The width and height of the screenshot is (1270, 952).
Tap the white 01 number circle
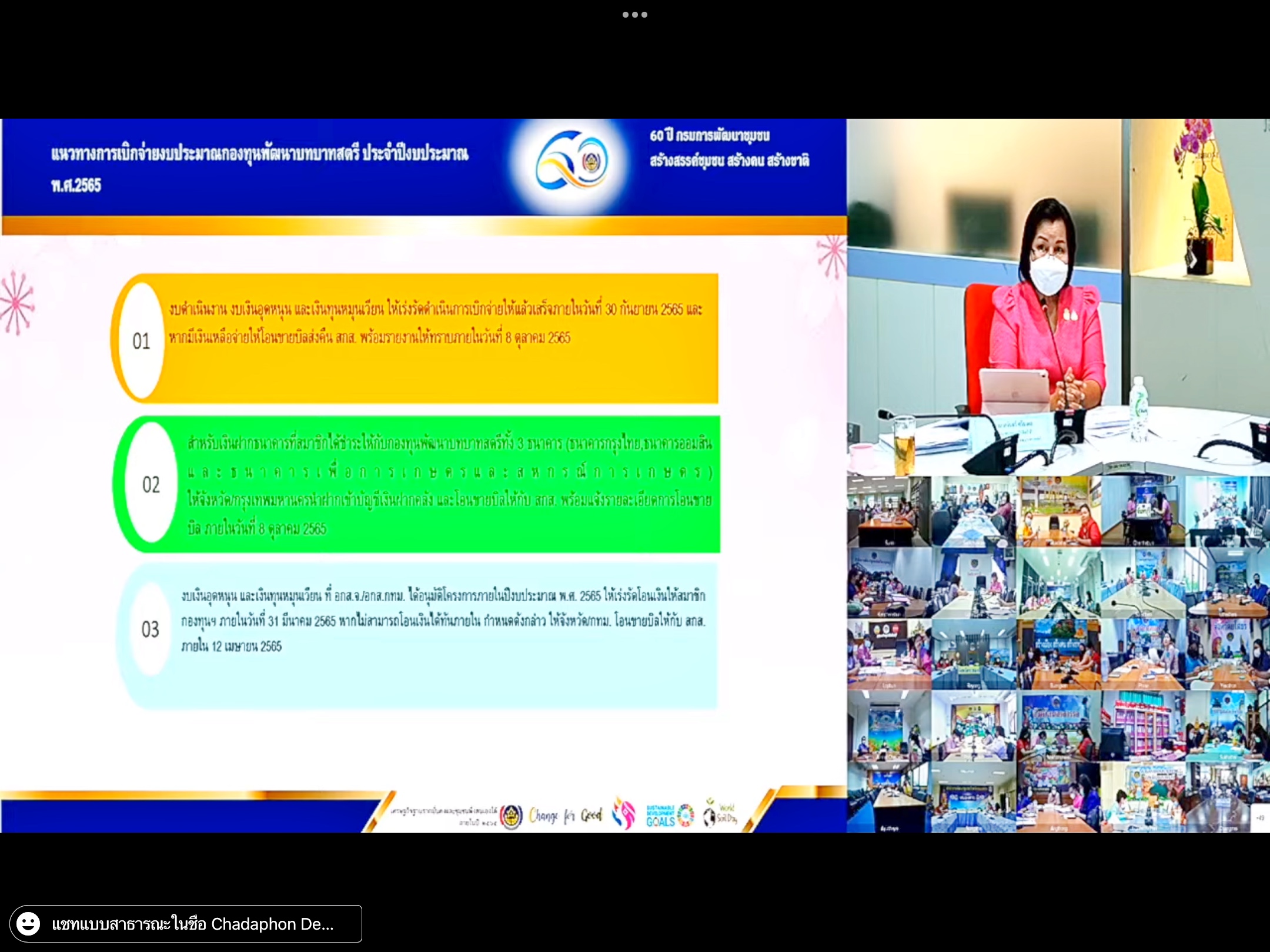click(141, 341)
